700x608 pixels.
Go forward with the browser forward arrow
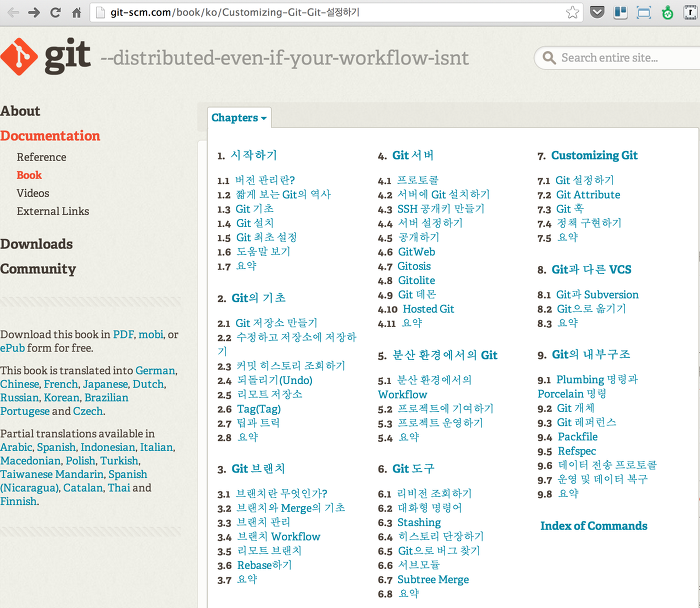coord(34,12)
